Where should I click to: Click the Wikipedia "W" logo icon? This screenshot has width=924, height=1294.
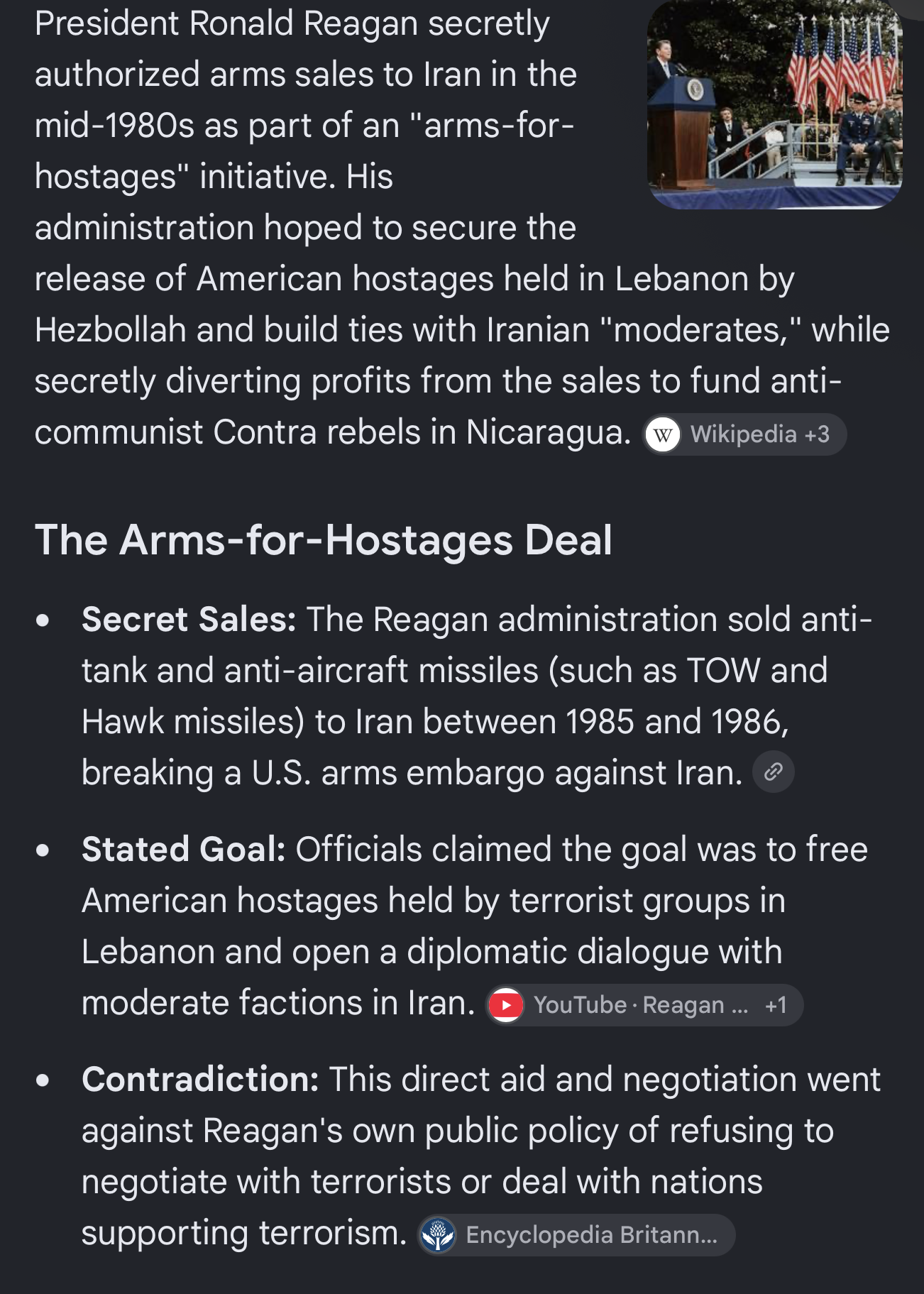tap(663, 434)
